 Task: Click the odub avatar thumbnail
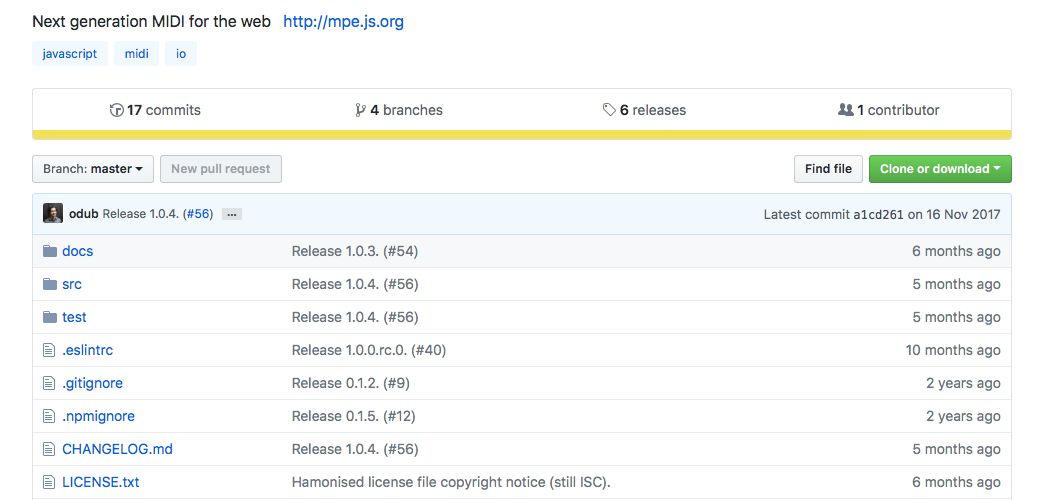coord(53,213)
